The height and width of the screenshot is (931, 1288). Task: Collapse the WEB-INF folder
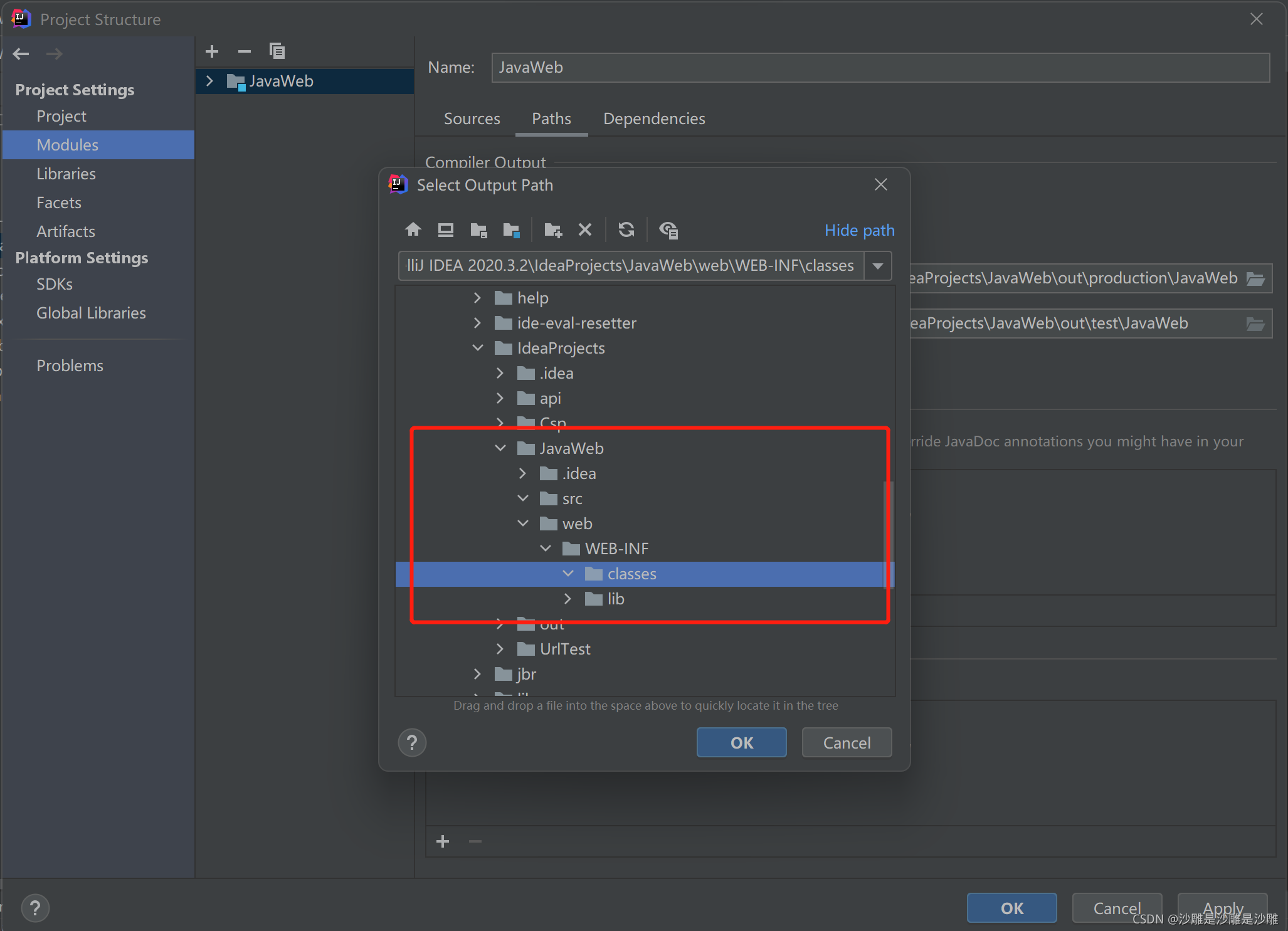coord(546,549)
